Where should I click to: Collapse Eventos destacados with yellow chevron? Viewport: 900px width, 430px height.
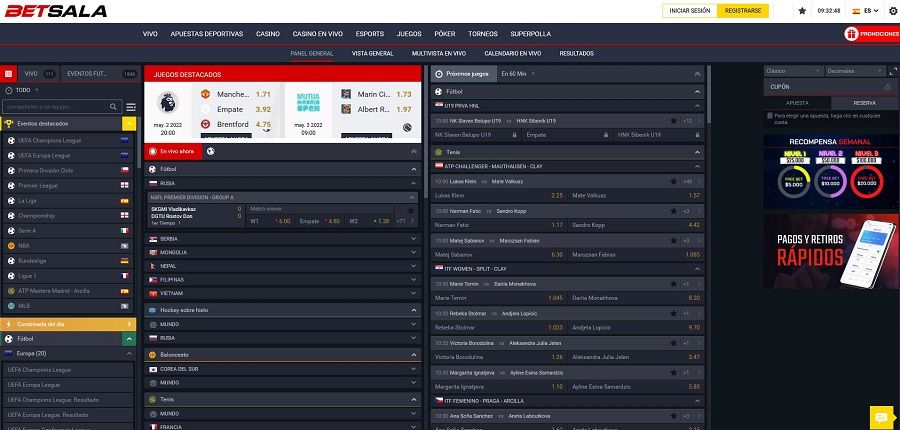point(129,123)
